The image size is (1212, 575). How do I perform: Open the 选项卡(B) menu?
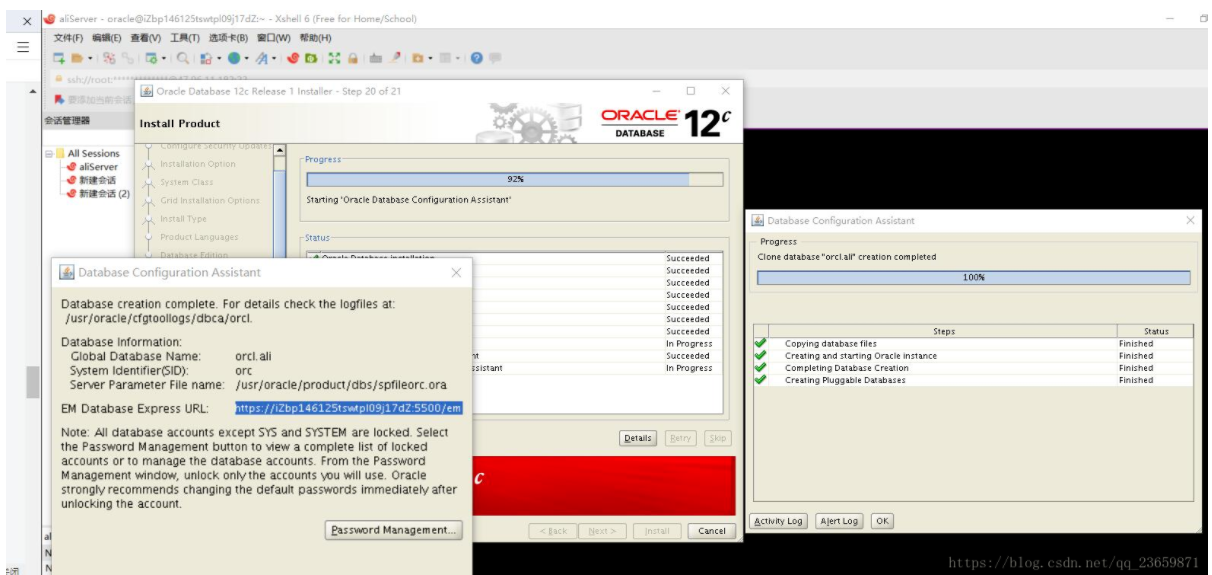[x=228, y=38]
